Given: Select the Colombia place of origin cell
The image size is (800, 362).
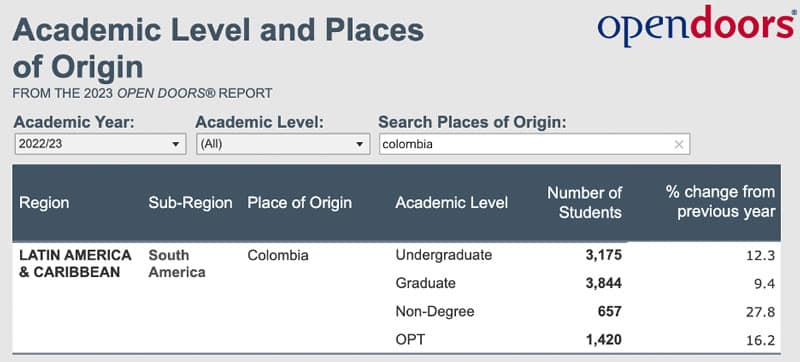Looking at the screenshot, I should [278, 255].
